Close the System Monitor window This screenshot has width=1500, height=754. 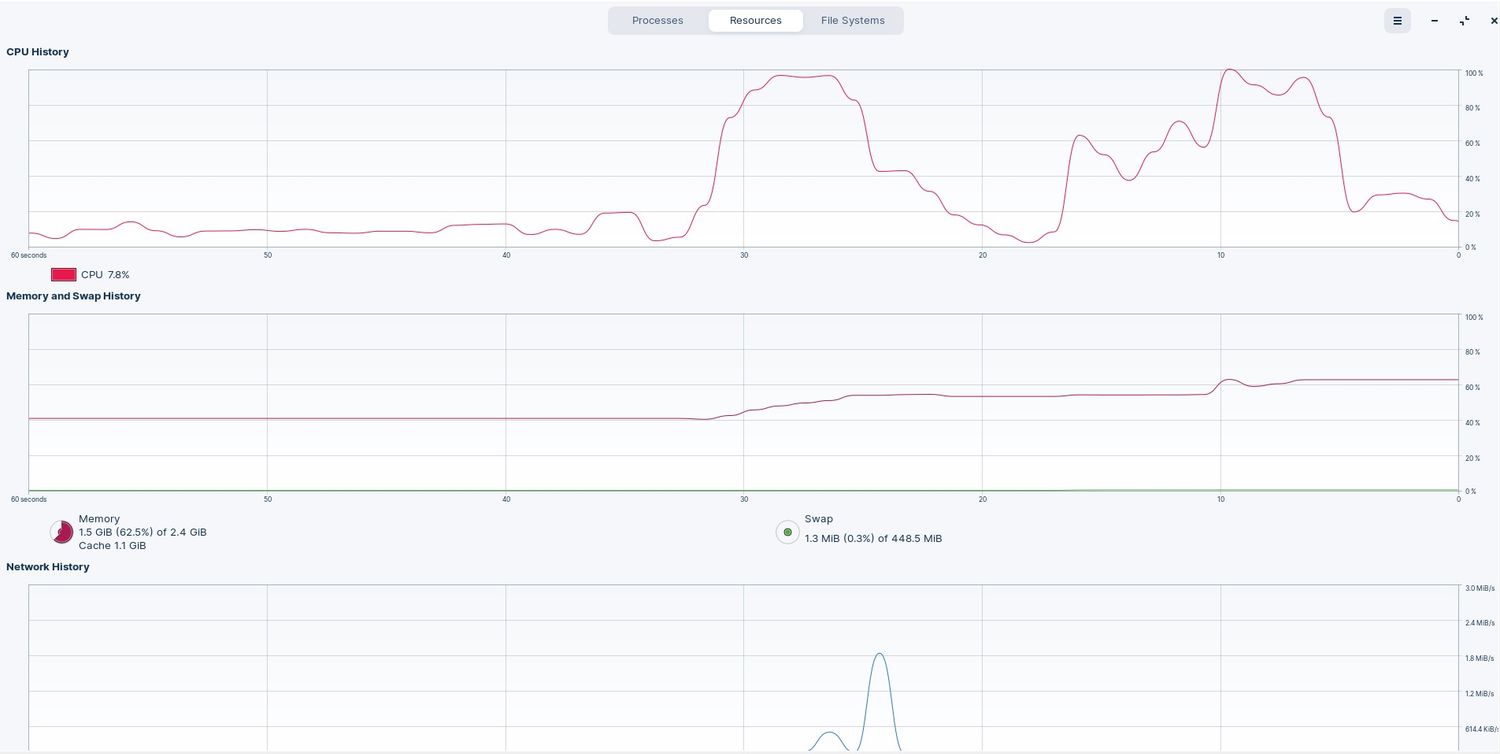coord(1494,21)
